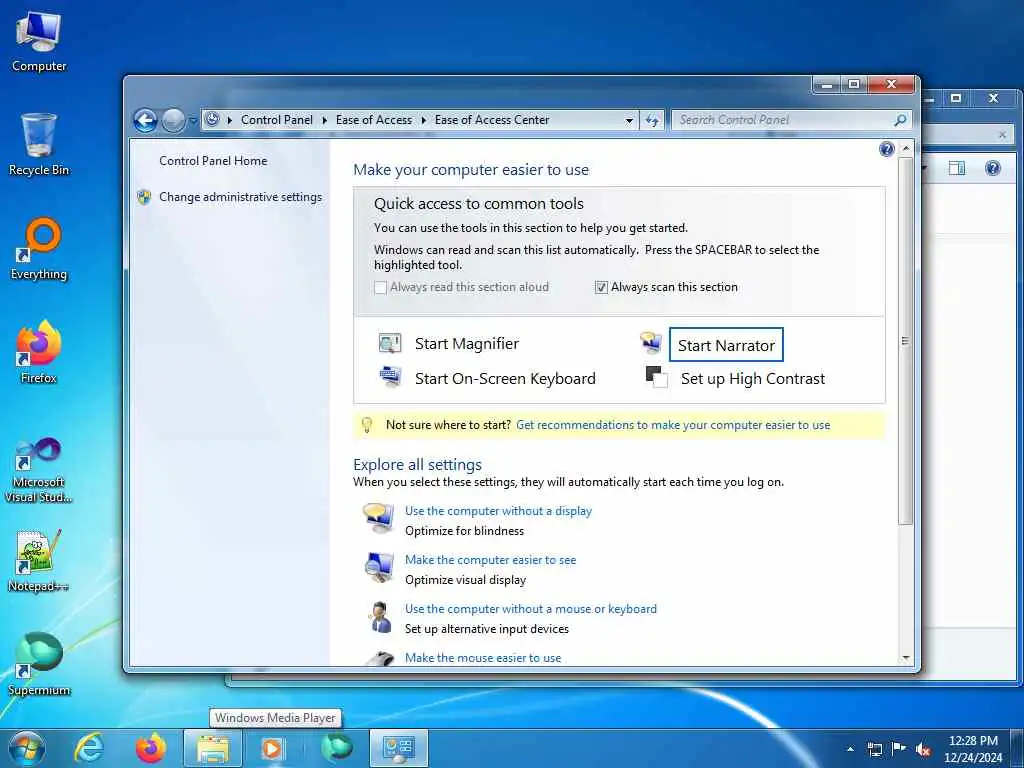
Task: Click the muted volume tray icon
Action: pos(923,749)
